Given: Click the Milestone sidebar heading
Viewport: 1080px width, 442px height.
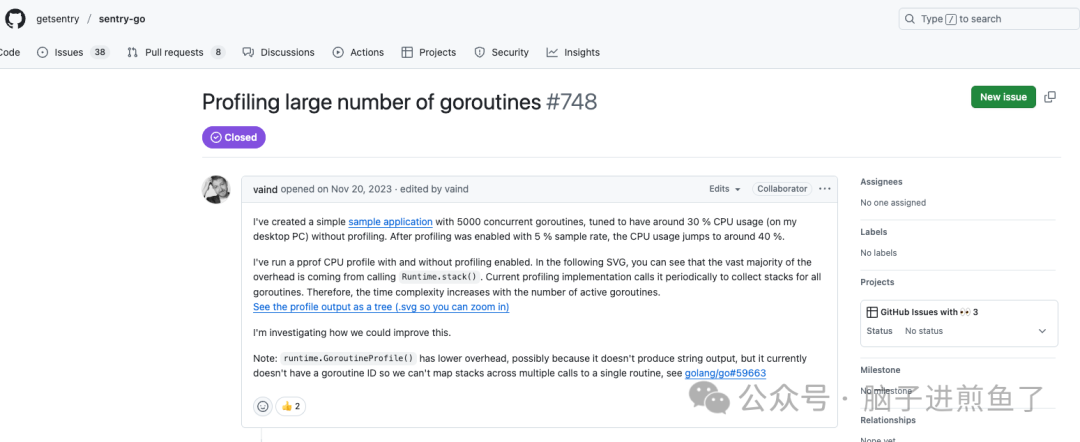Looking at the screenshot, I should pos(880,370).
